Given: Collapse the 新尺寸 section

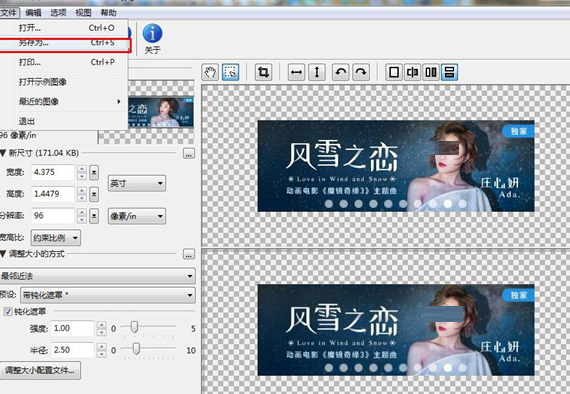Looking at the screenshot, I should click(3, 153).
